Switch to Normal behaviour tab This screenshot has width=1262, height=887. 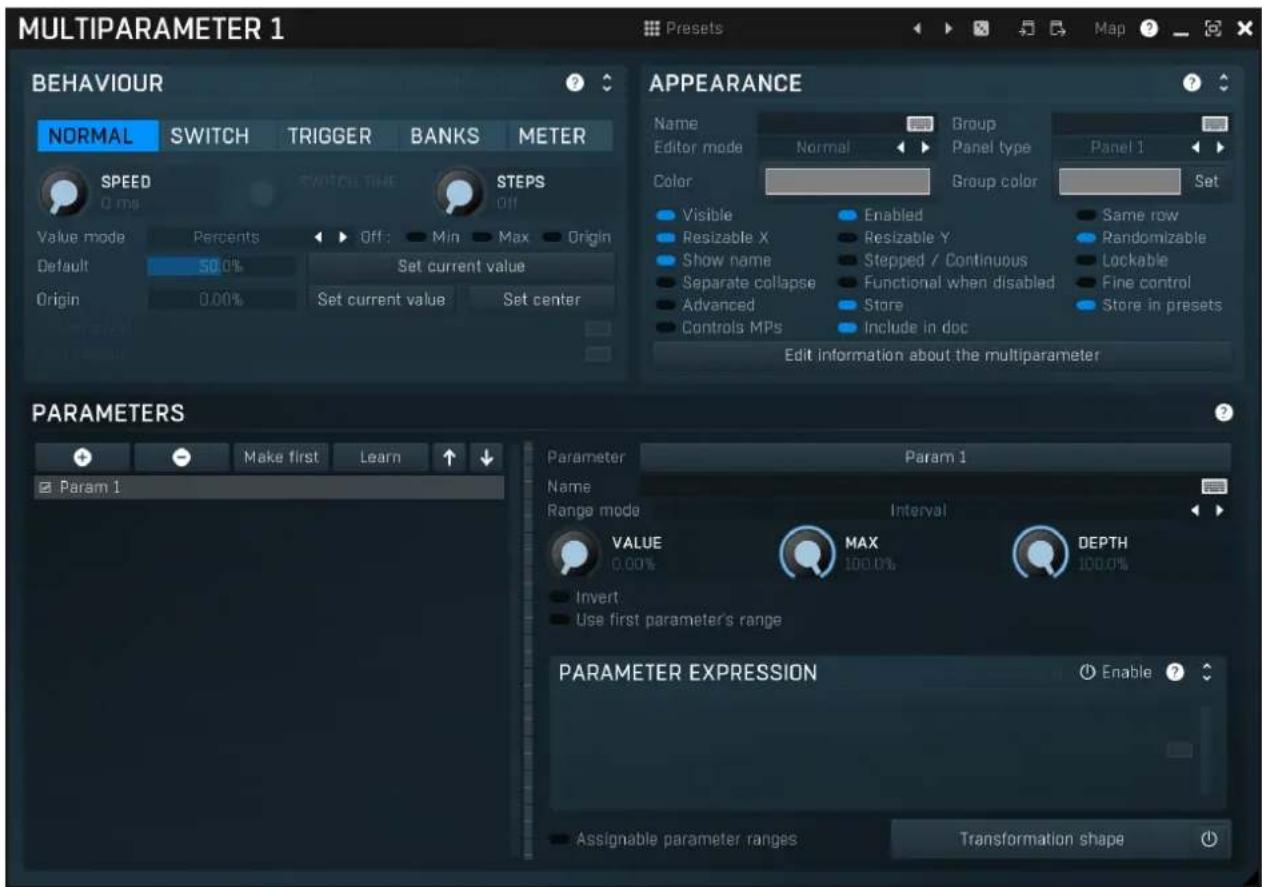click(x=98, y=137)
